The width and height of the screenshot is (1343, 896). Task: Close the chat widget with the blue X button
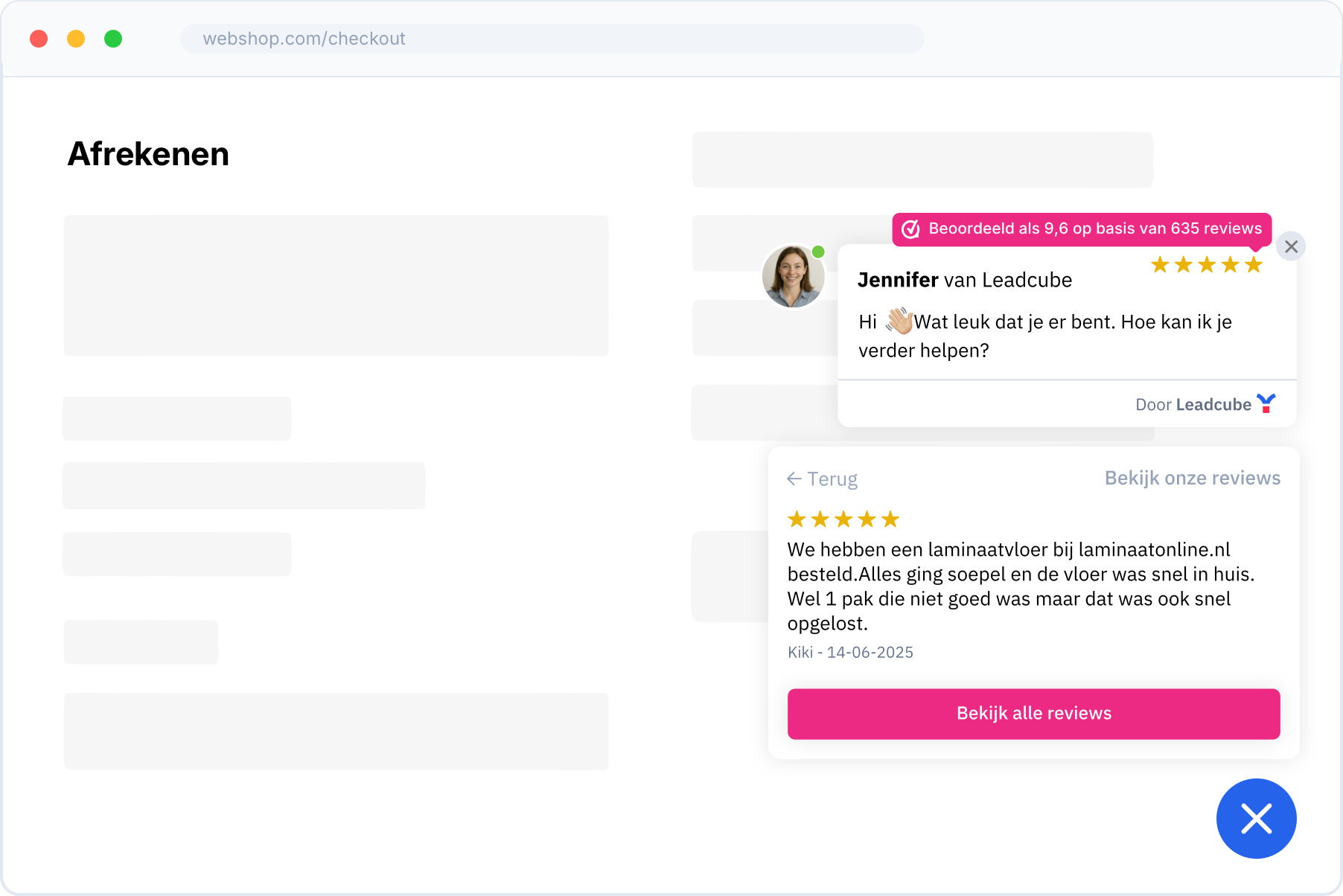(1256, 819)
